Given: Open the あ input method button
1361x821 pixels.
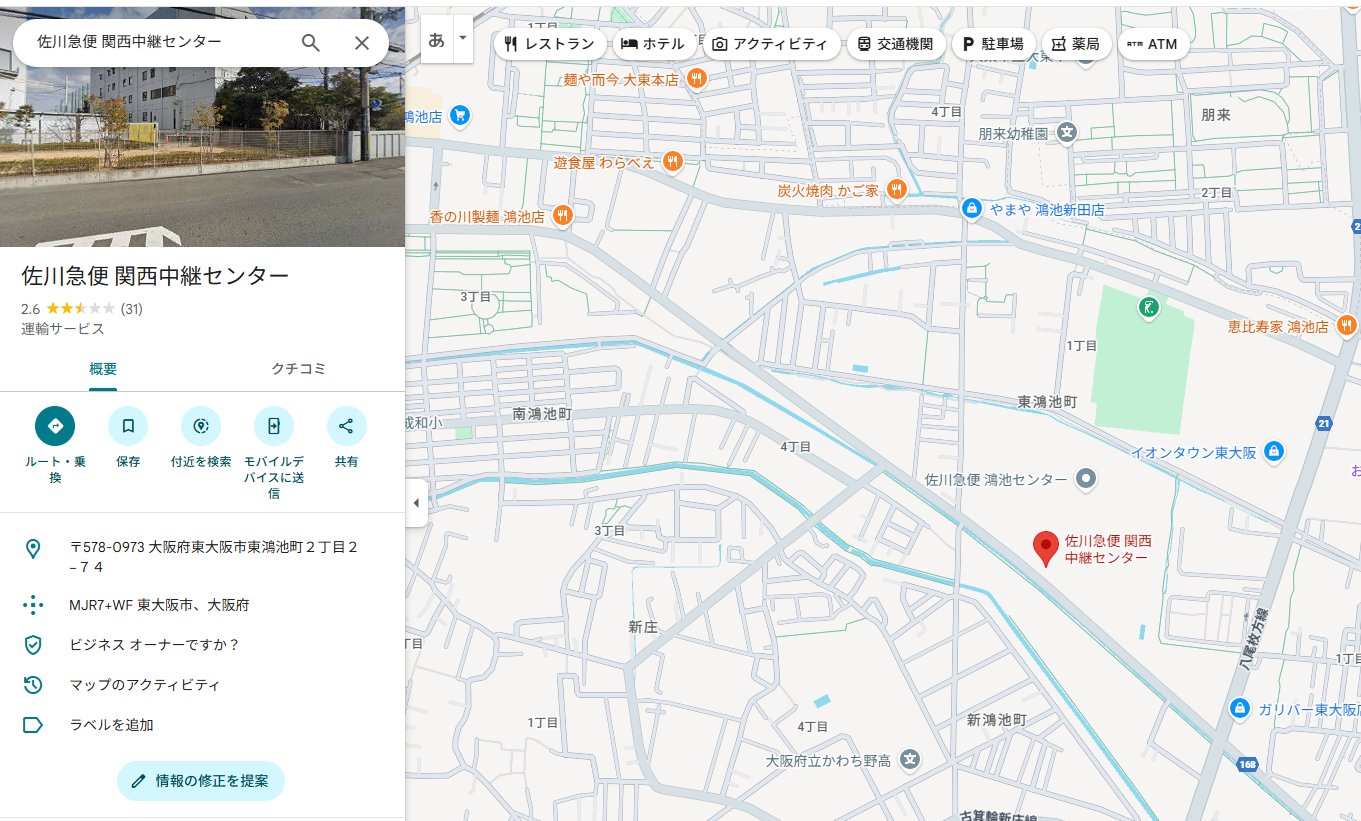Looking at the screenshot, I should tap(436, 40).
